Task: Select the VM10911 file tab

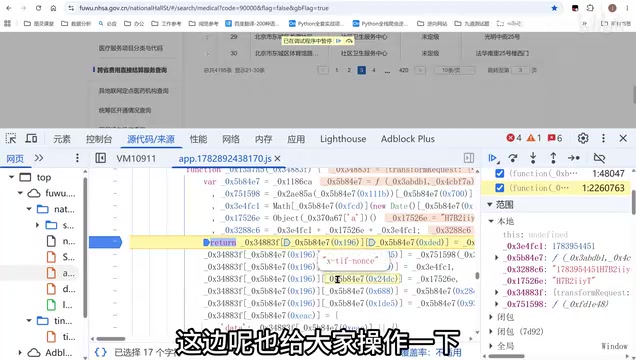Action: pos(136,159)
